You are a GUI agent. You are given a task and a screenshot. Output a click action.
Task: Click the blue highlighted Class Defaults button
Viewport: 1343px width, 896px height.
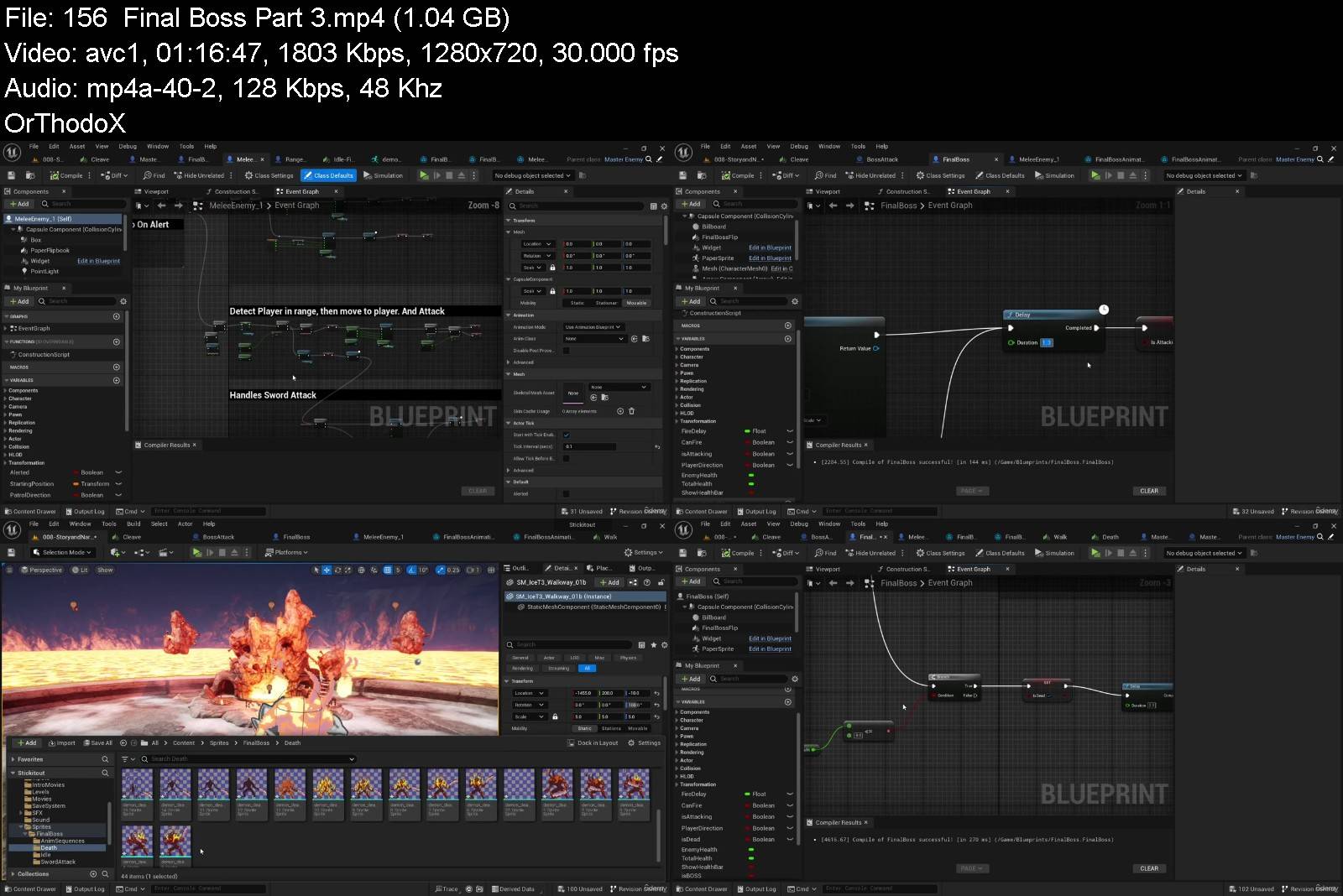point(329,175)
